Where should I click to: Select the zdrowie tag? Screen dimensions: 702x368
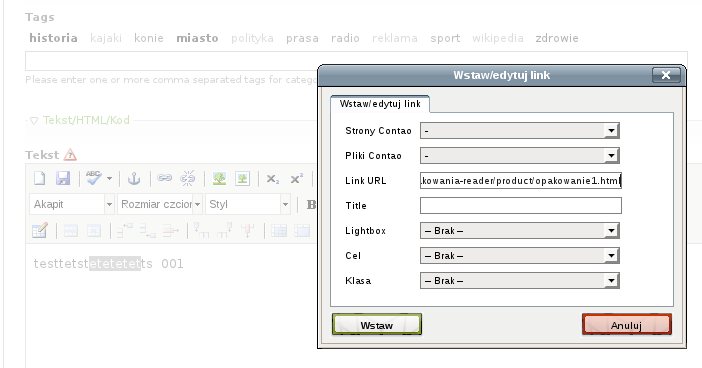[556, 38]
